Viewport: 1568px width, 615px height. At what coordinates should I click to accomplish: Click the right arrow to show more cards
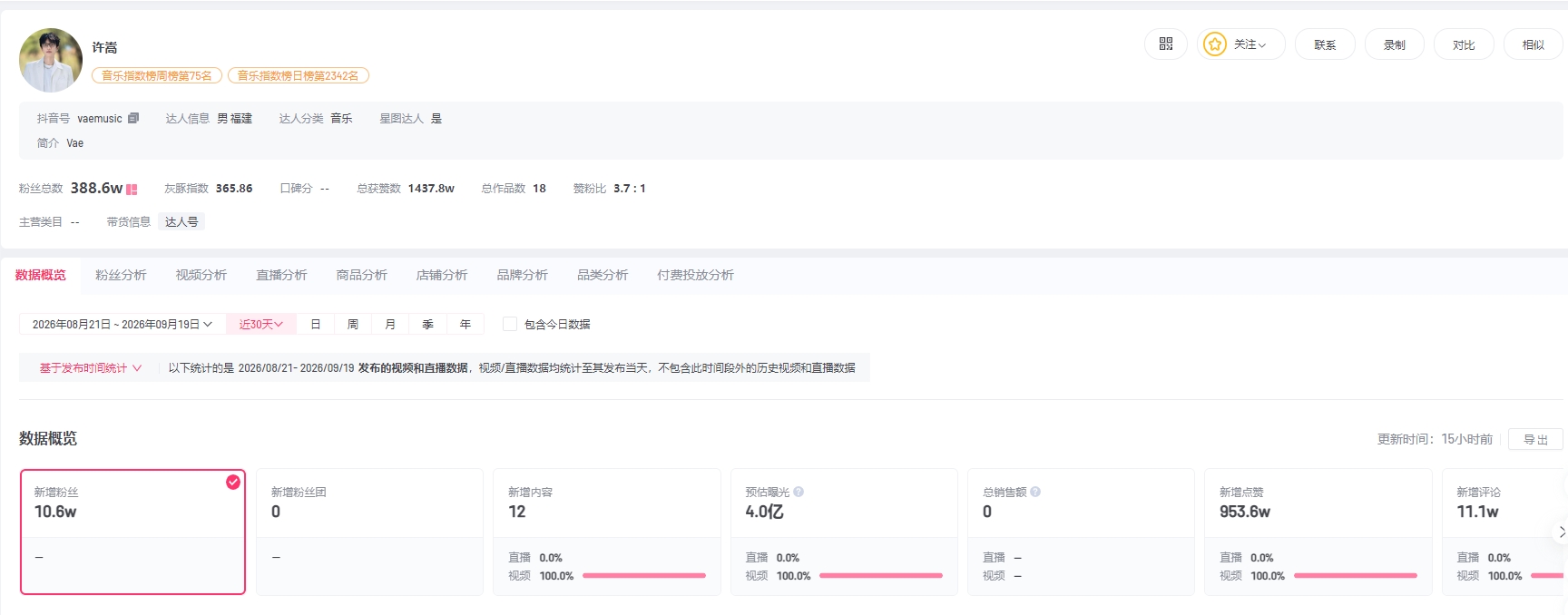(x=1562, y=532)
